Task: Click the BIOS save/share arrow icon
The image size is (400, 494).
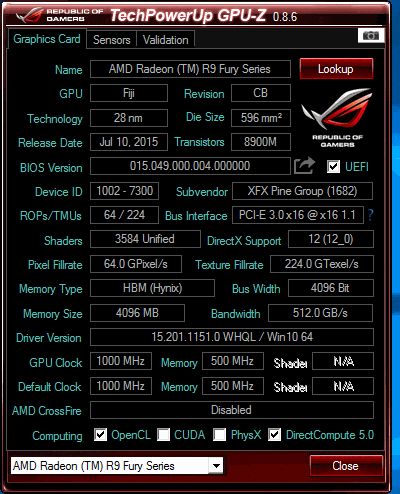Action: click(x=304, y=165)
